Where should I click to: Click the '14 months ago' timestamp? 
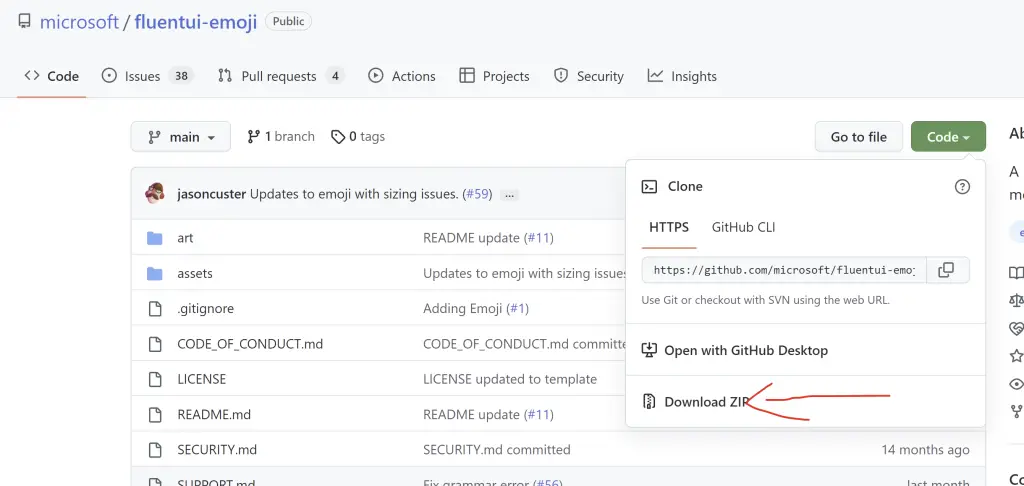pos(925,449)
